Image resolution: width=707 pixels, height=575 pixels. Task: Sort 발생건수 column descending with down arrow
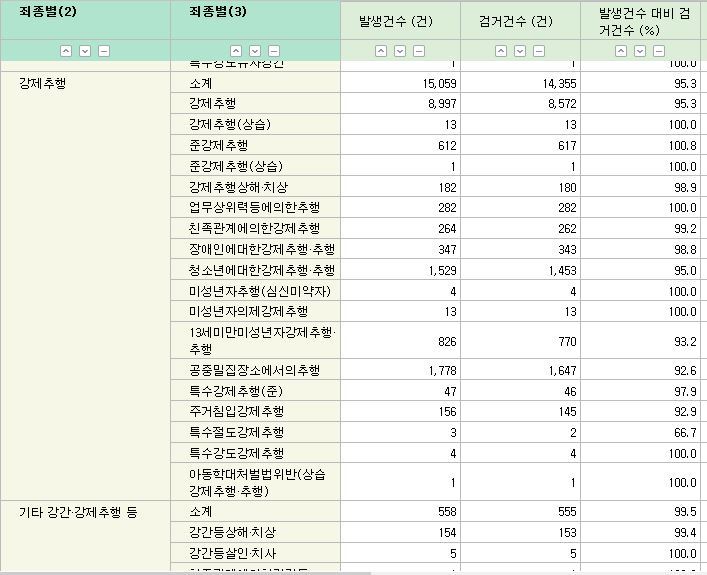(x=400, y=51)
